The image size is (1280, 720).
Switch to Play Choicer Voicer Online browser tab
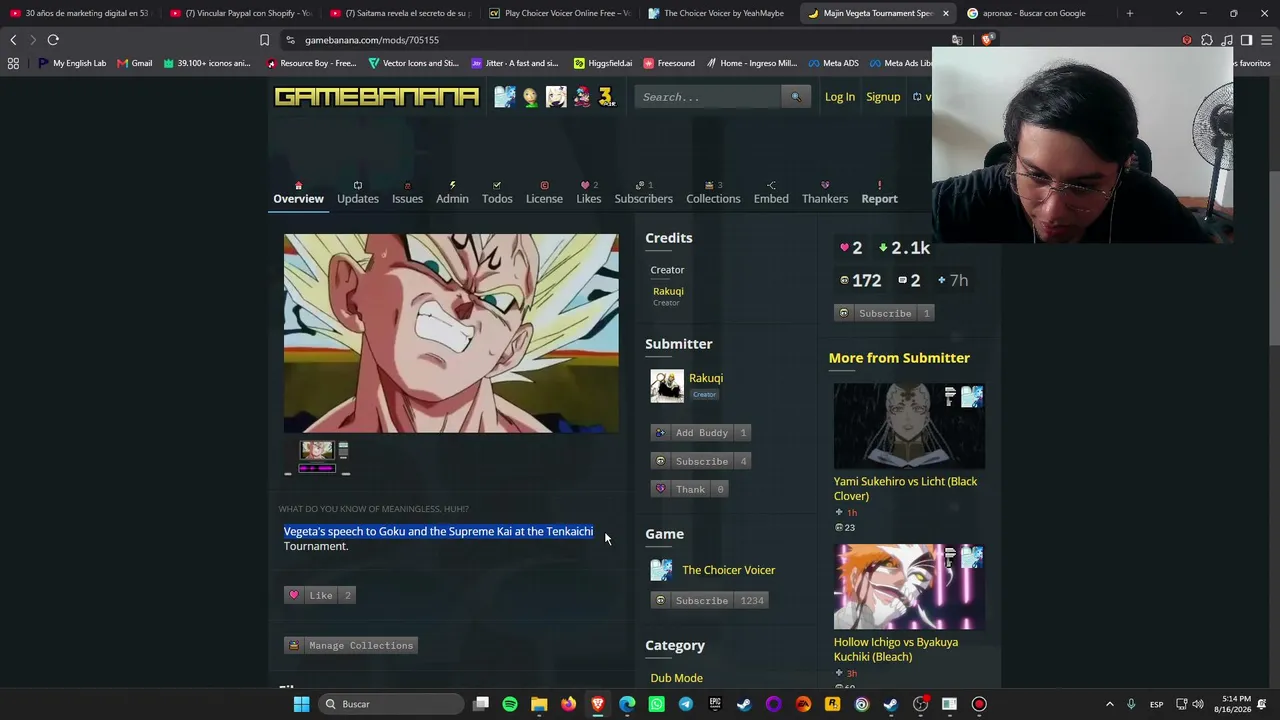559,13
